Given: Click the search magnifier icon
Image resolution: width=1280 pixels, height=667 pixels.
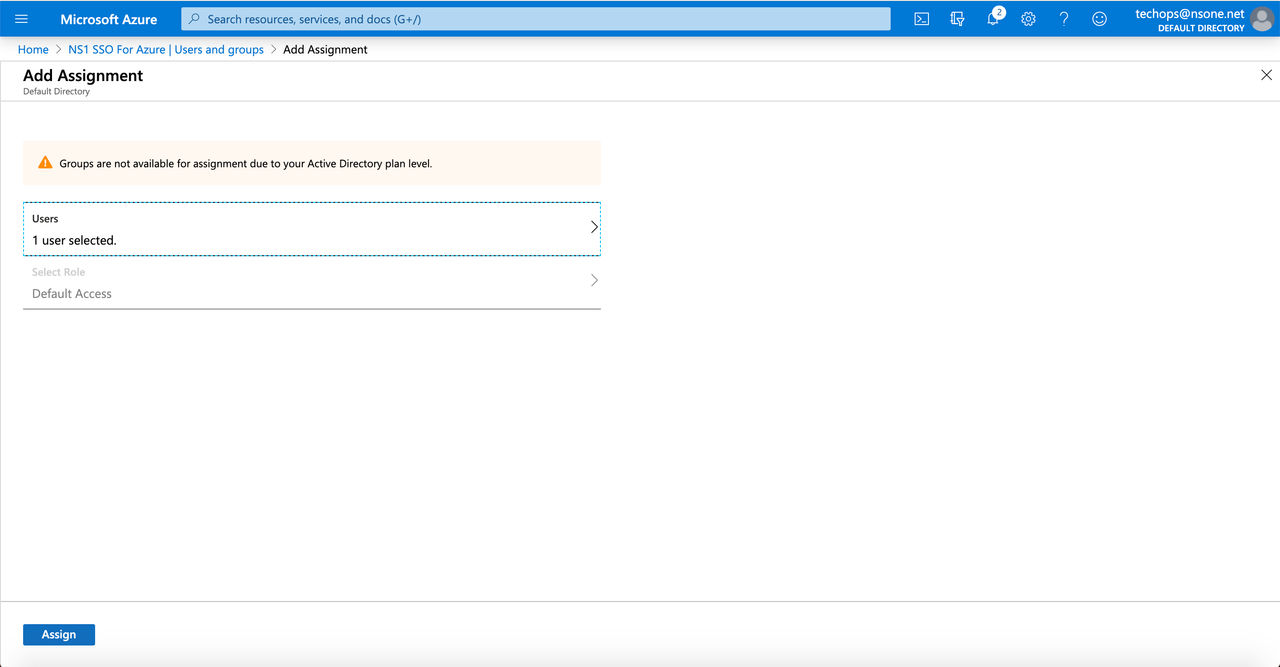Looking at the screenshot, I should (194, 19).
